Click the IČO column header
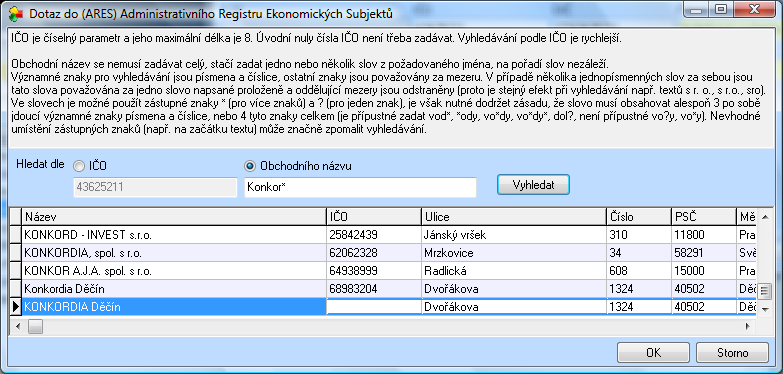Image resolution: width=783 pixels, height=374 pixels. click(x=374, y=217)
